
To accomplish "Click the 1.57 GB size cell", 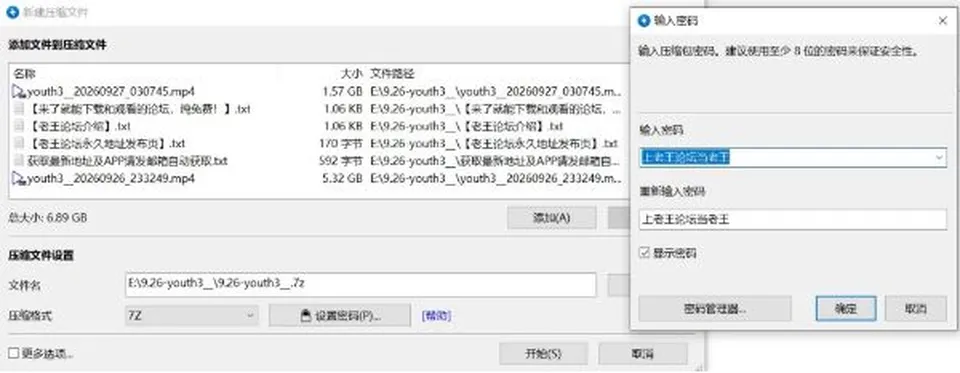I will (342, 92).
